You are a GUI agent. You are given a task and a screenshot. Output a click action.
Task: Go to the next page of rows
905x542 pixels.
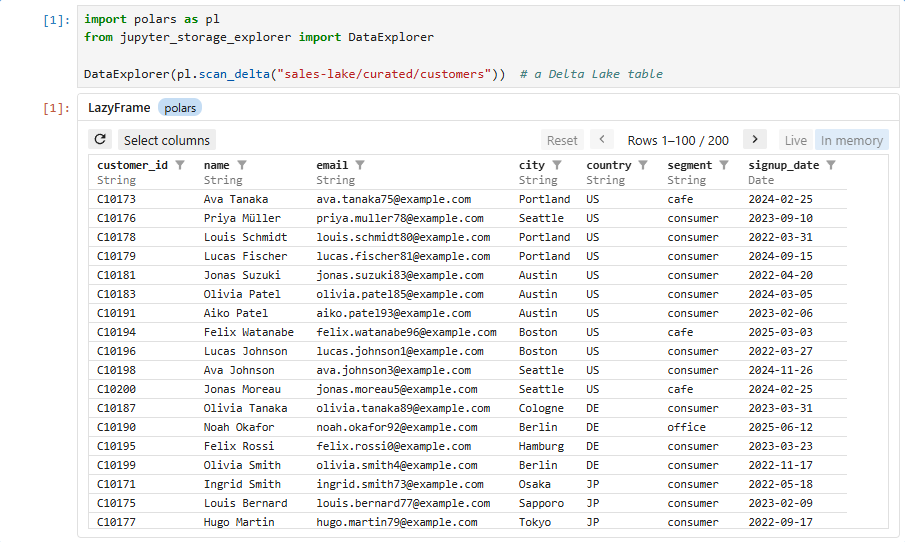[754, 140]
